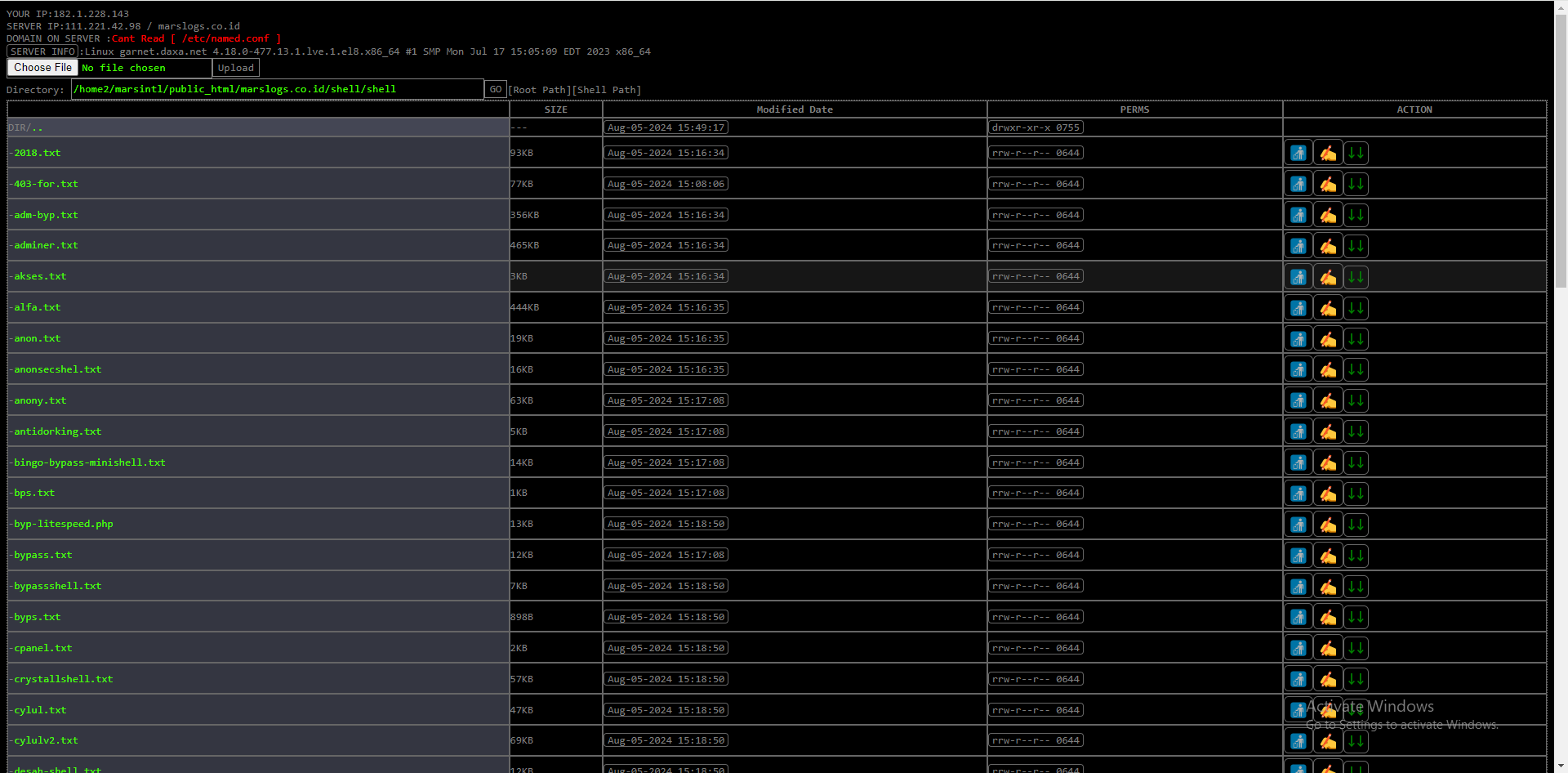The width and height of the screenshot is (1568, 773).
Task: Delete byps.txt using the trash icon
Action: click(x=1298, y=617)
